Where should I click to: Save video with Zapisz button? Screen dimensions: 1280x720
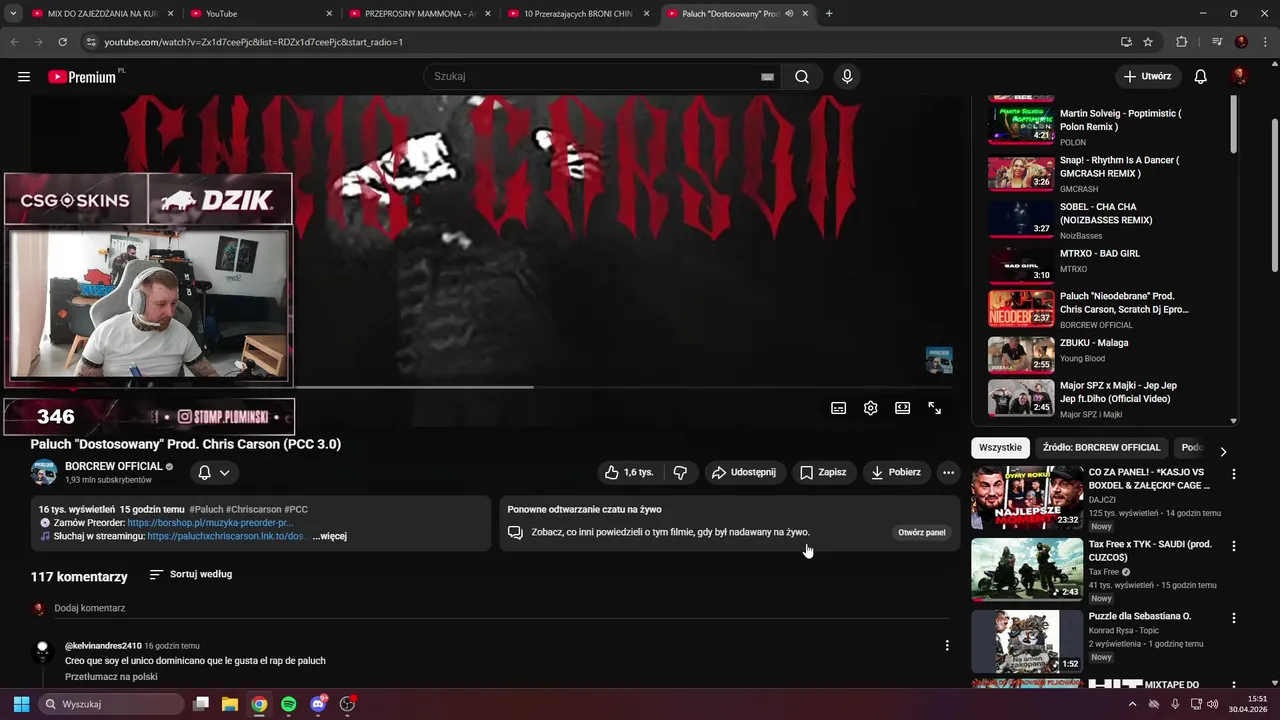tap(823, 472)
